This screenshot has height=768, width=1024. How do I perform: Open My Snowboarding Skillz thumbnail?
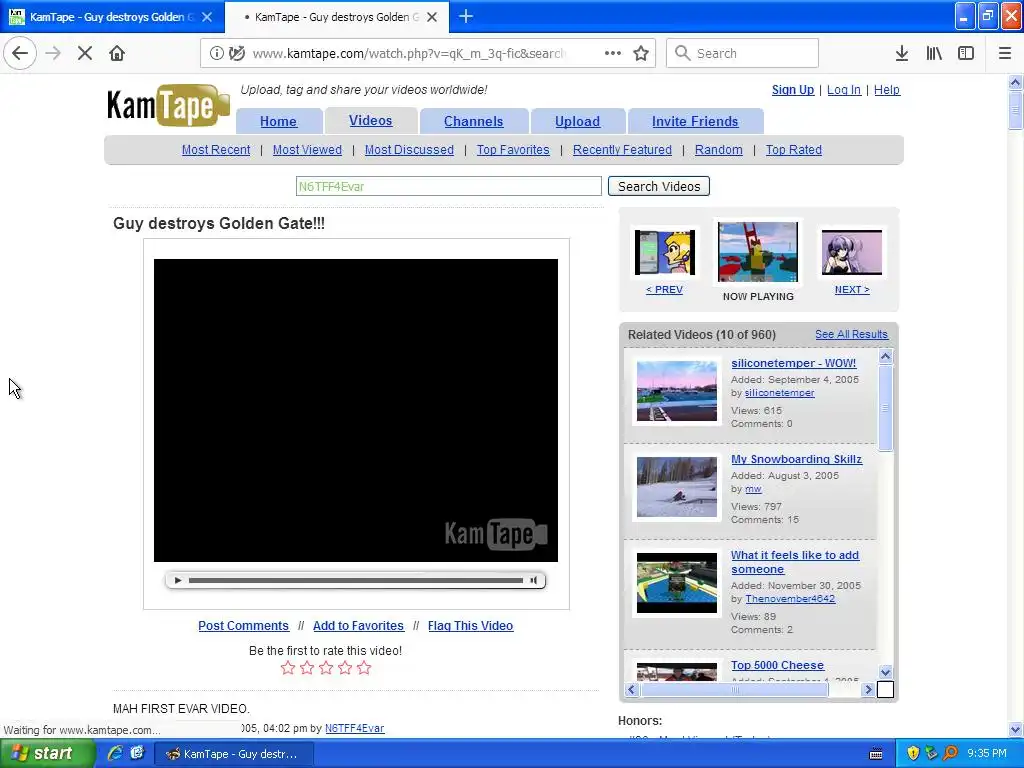point(677,487)
